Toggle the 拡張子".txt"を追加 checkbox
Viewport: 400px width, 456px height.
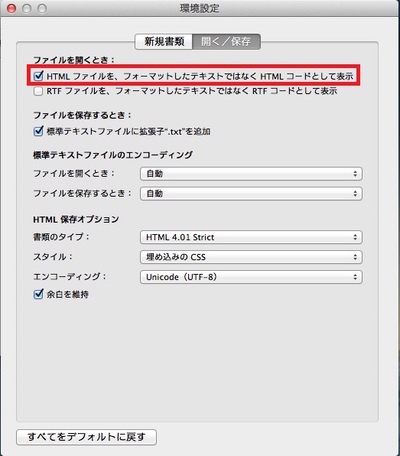(38, 131)
